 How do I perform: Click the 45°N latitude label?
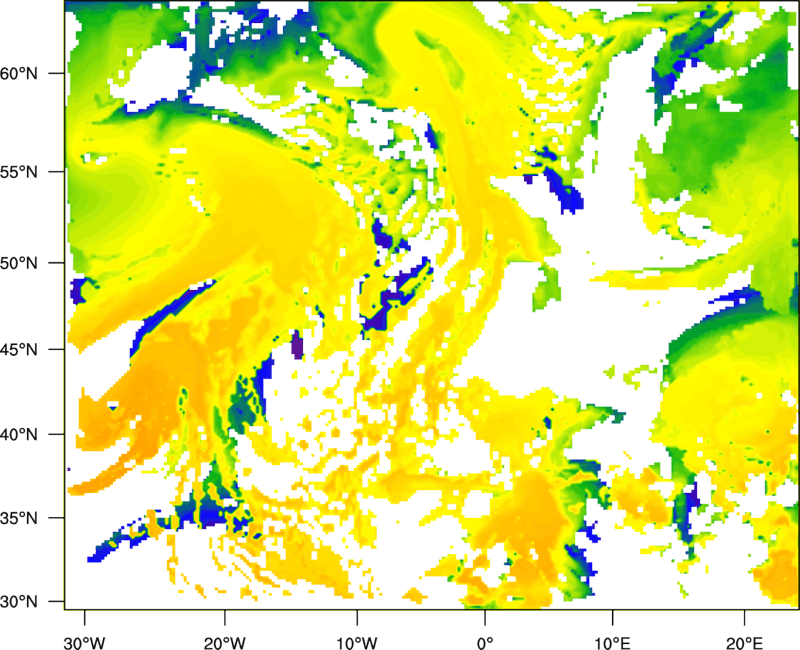pyautogui.click(x=19, y=350)
